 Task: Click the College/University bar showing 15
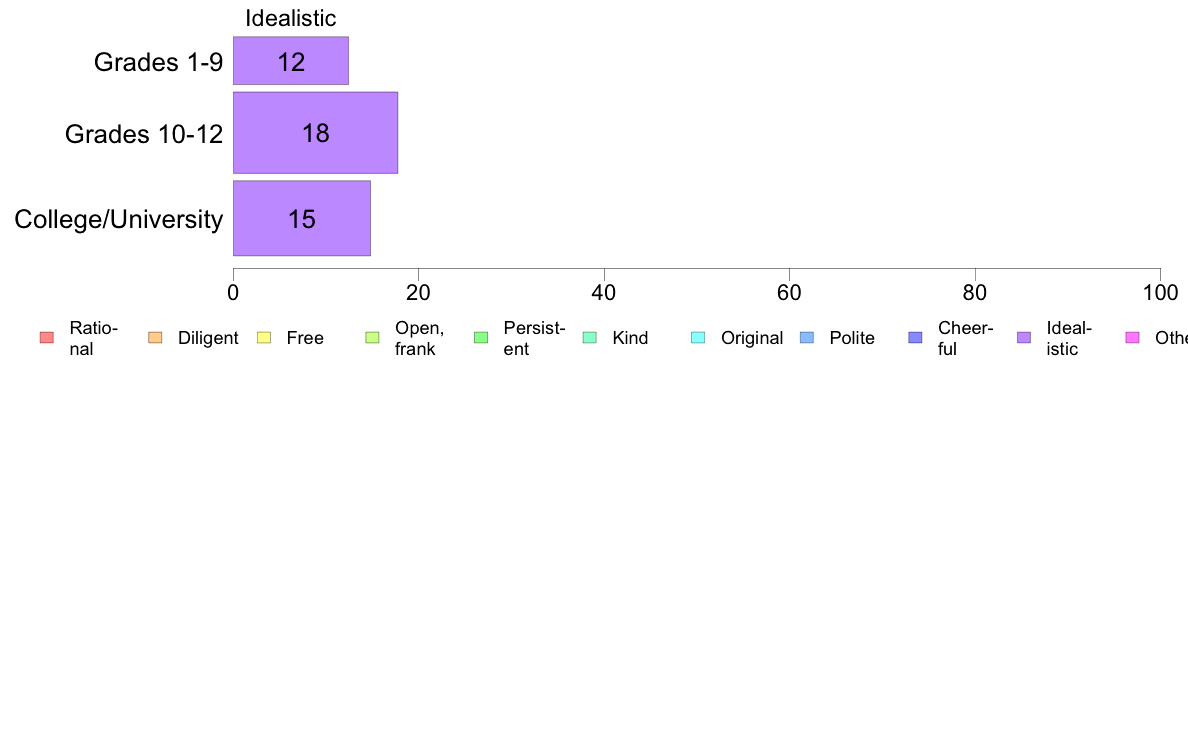302,218
